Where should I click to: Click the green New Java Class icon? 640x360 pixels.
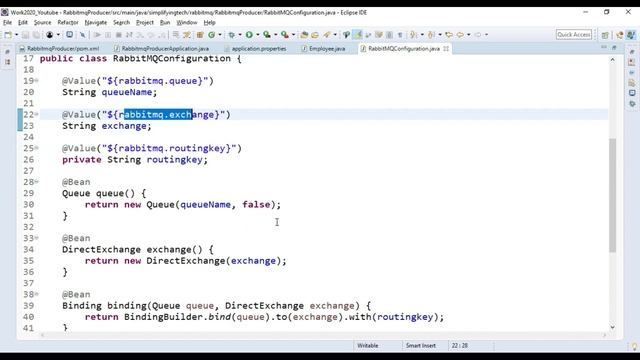211,35
